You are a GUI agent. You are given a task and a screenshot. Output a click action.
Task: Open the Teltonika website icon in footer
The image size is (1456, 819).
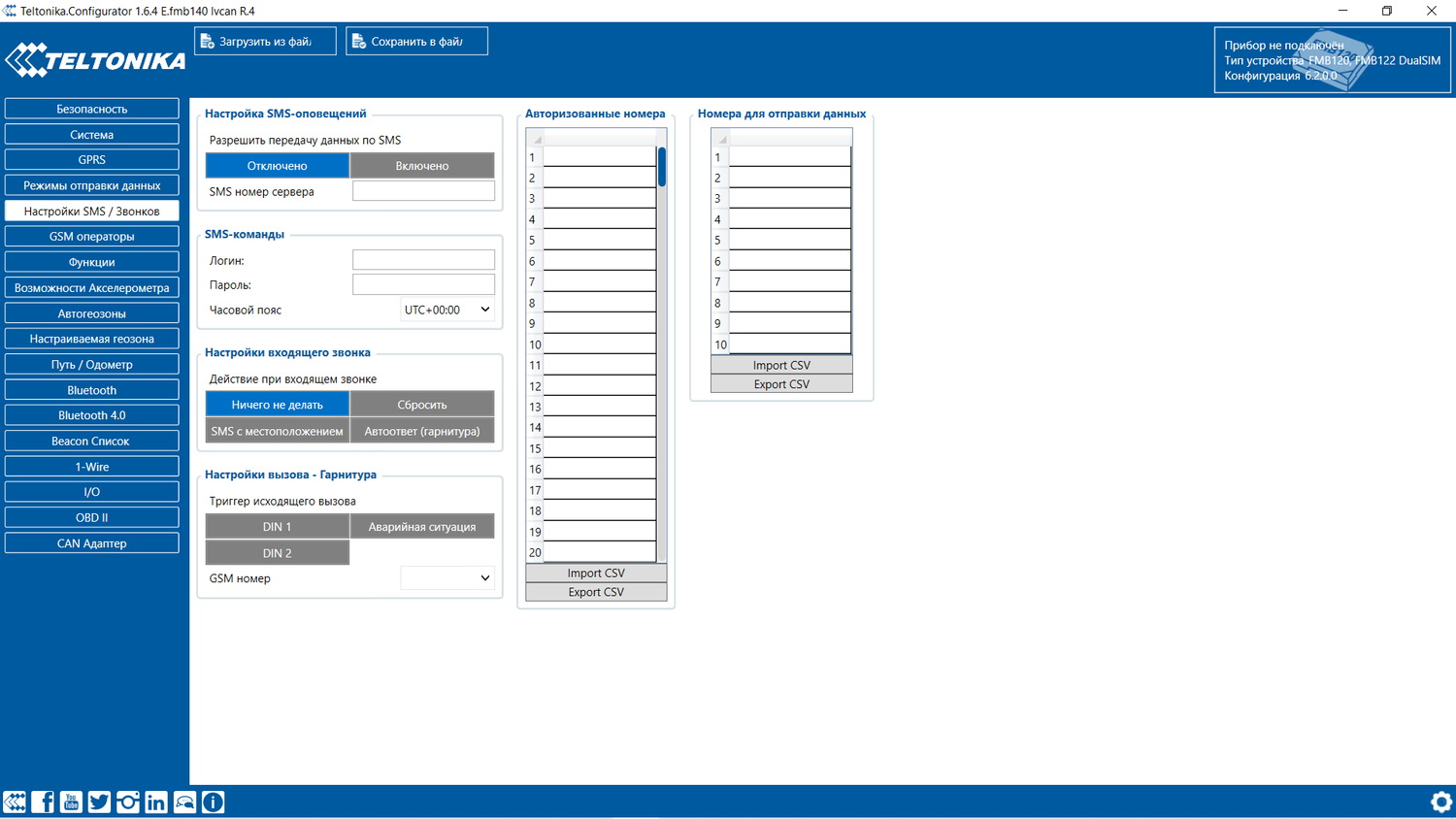click(15, 802)
